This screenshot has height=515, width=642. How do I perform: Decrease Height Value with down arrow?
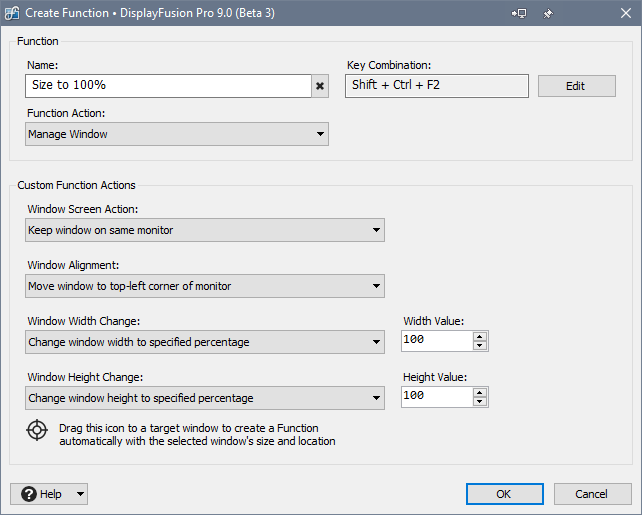tap(480, 403)
